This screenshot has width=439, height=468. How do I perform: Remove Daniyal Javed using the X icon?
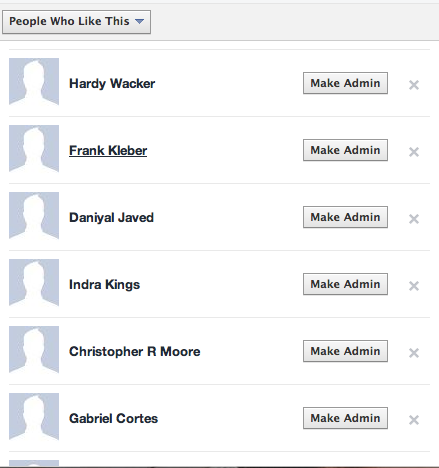pyautogui.click(x=414, y=219)
